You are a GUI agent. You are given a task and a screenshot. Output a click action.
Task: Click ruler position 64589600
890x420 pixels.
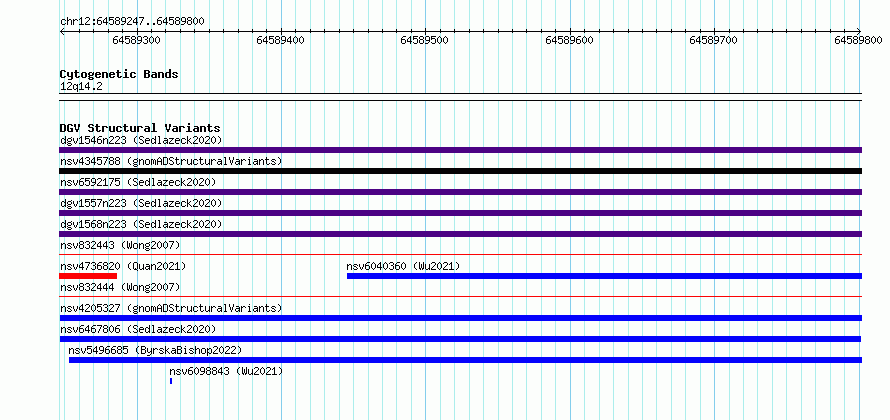[569, 40]
